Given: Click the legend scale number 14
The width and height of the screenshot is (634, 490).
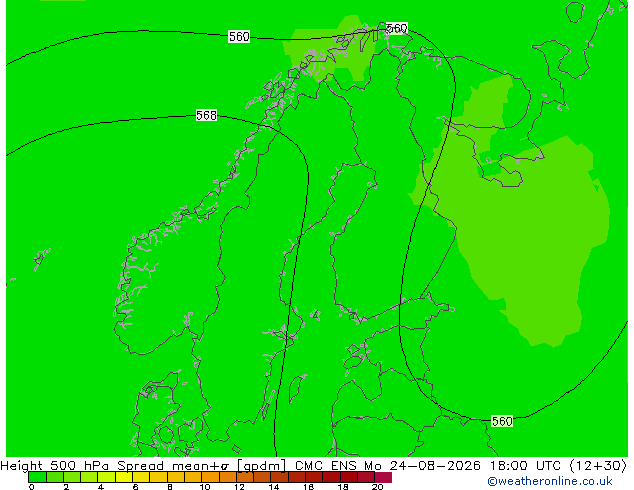Looking at the screenshot, I should click(274, 487).
